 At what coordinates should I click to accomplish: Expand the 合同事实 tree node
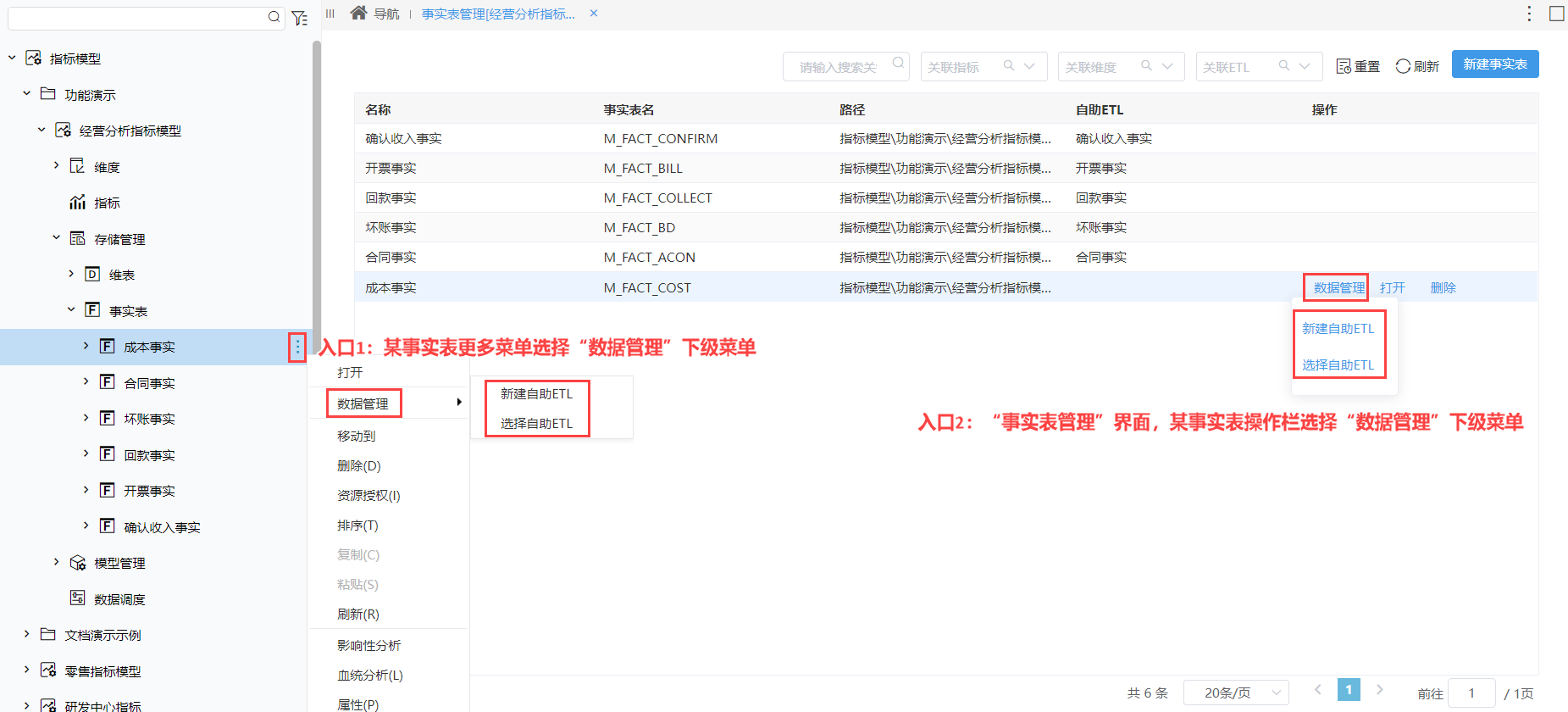[x=86, y=382]
